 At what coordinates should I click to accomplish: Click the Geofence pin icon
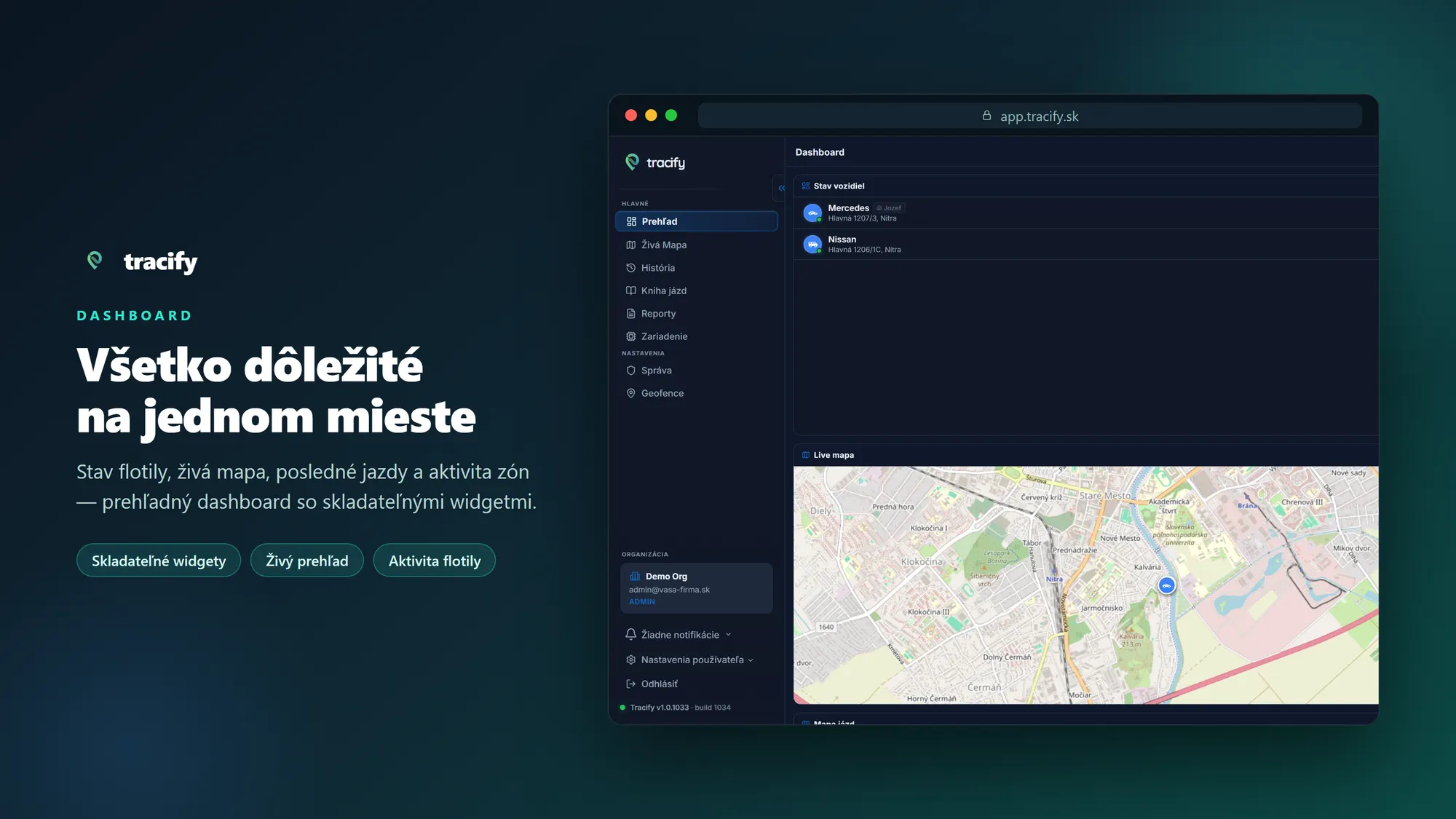click(x=631, y=393)
